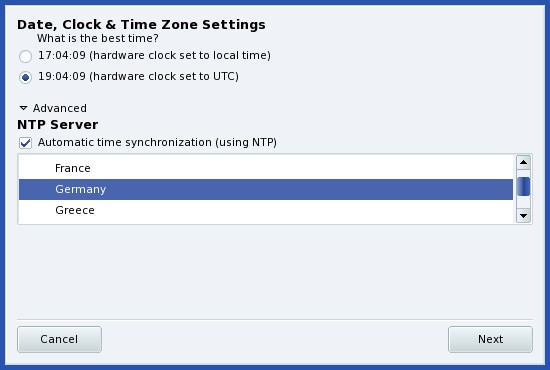The width and height of the screenshot is (550, 370).
Task: Toggle the Automatic time synchronization checkbox
Action: [25, 143]
